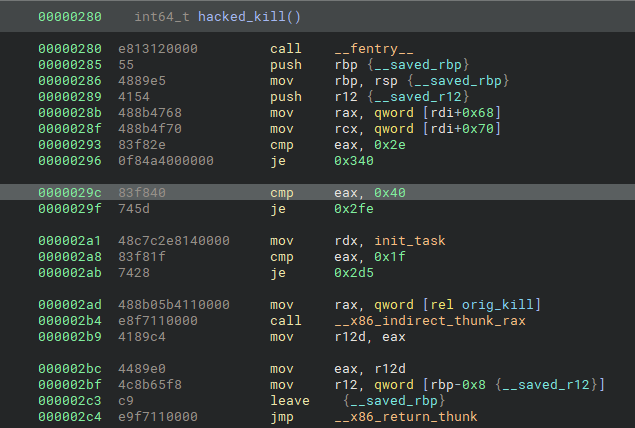The width and height of the screenshot is (635, 428).
Task: Click int64_t return type in header
Action: (x=162, y=17)
